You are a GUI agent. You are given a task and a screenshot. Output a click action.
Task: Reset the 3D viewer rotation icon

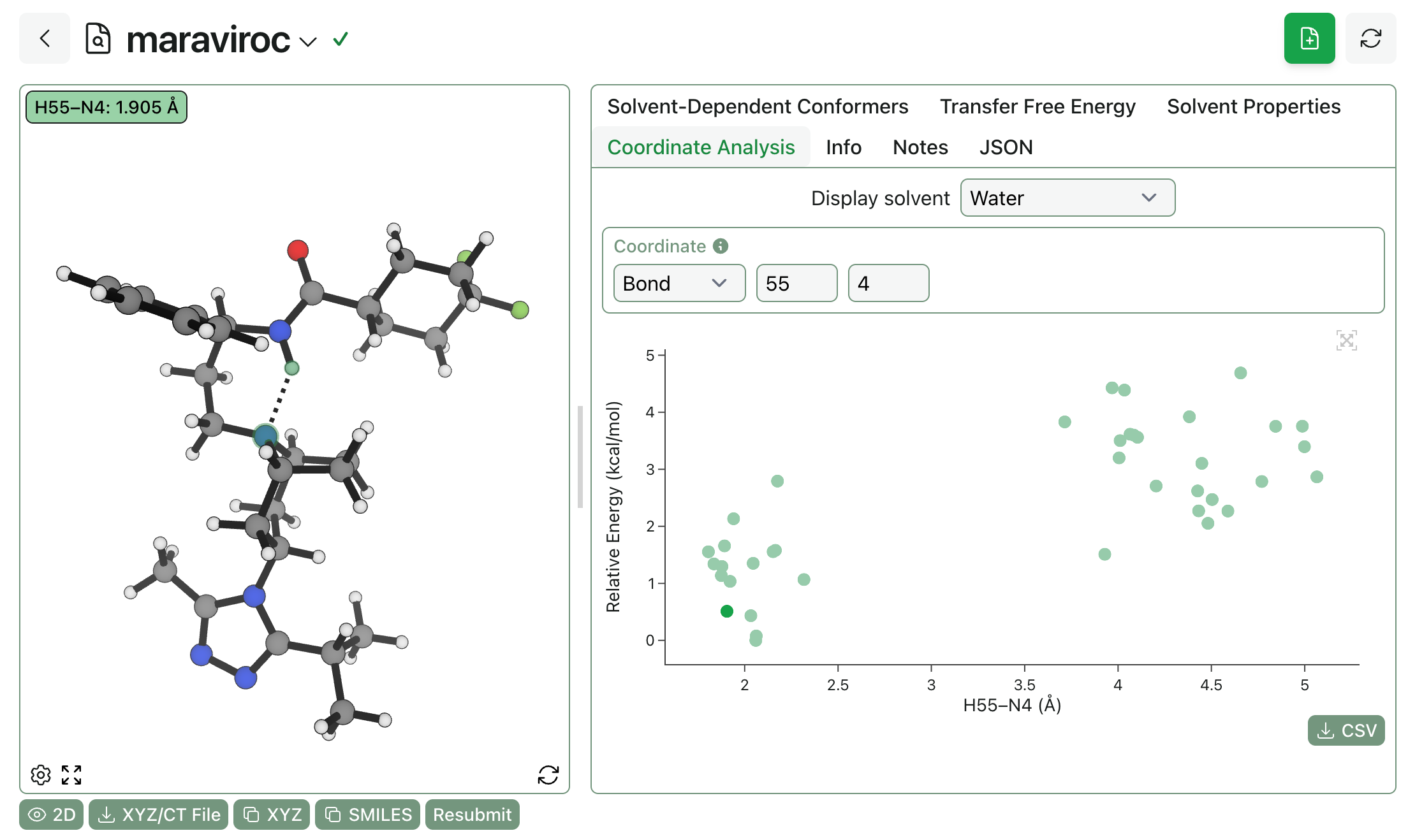[548, 774]
